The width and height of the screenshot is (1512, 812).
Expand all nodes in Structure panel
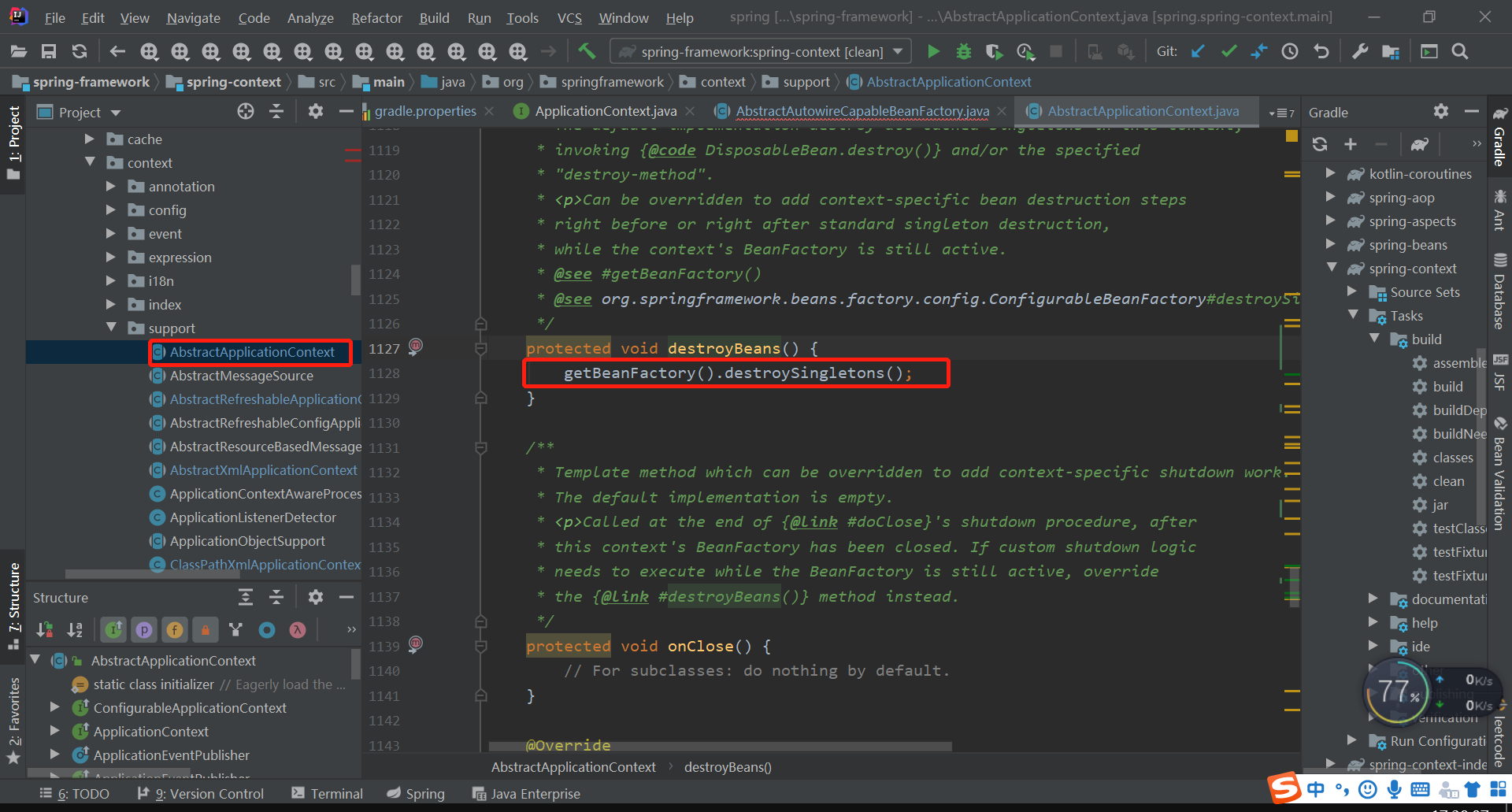(246, 598)
